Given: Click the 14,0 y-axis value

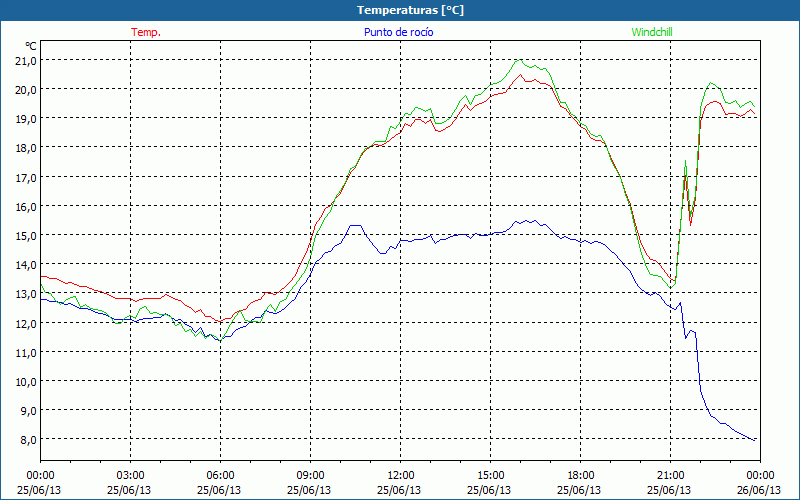Looking at the screenshot, I should 26,265.
